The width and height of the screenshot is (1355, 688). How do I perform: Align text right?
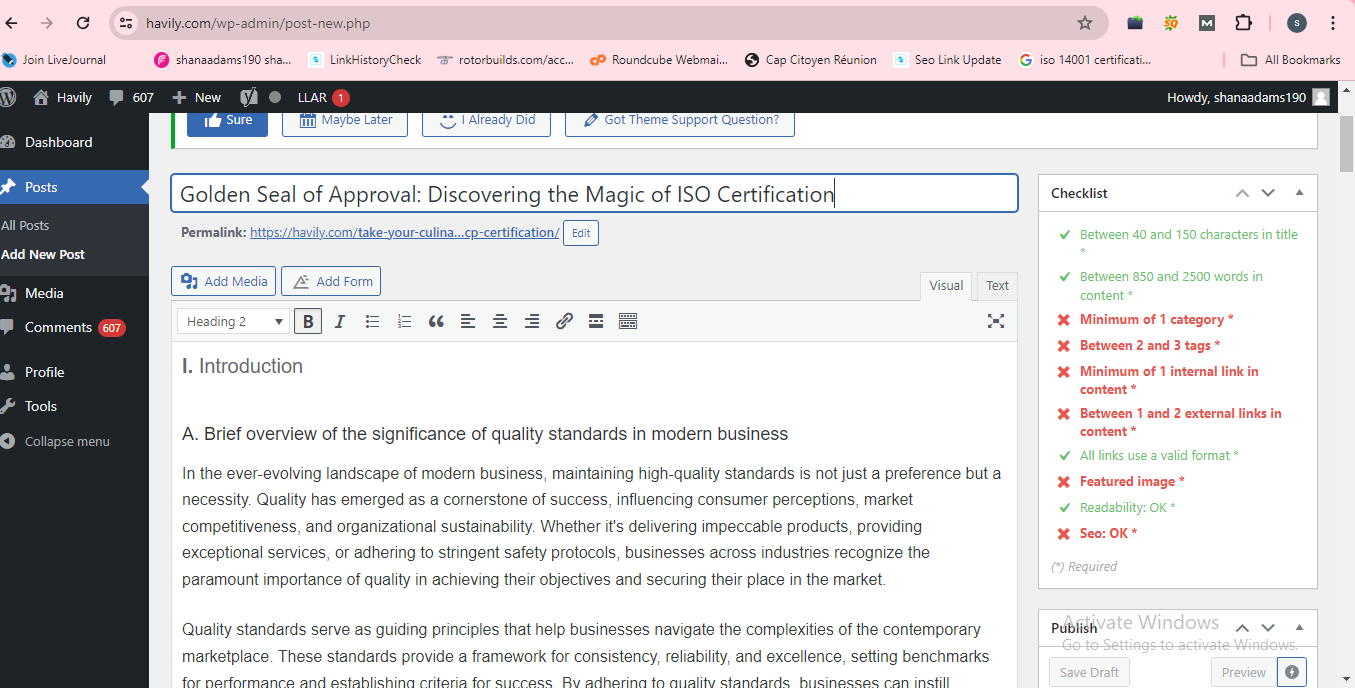532,321
